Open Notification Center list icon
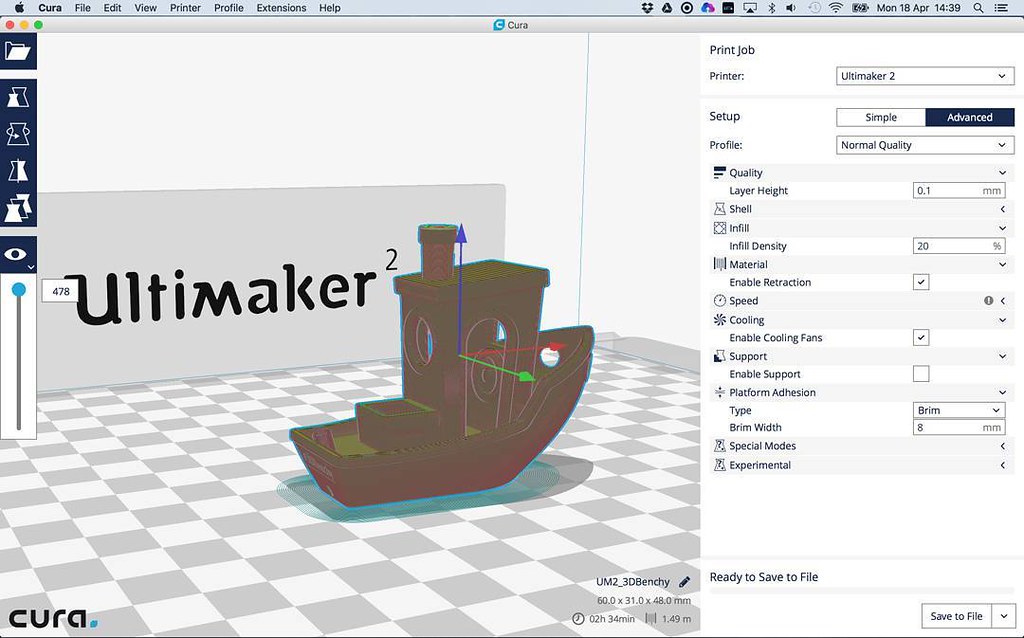The image size is (1024, 638). [x=1000, y=8]
